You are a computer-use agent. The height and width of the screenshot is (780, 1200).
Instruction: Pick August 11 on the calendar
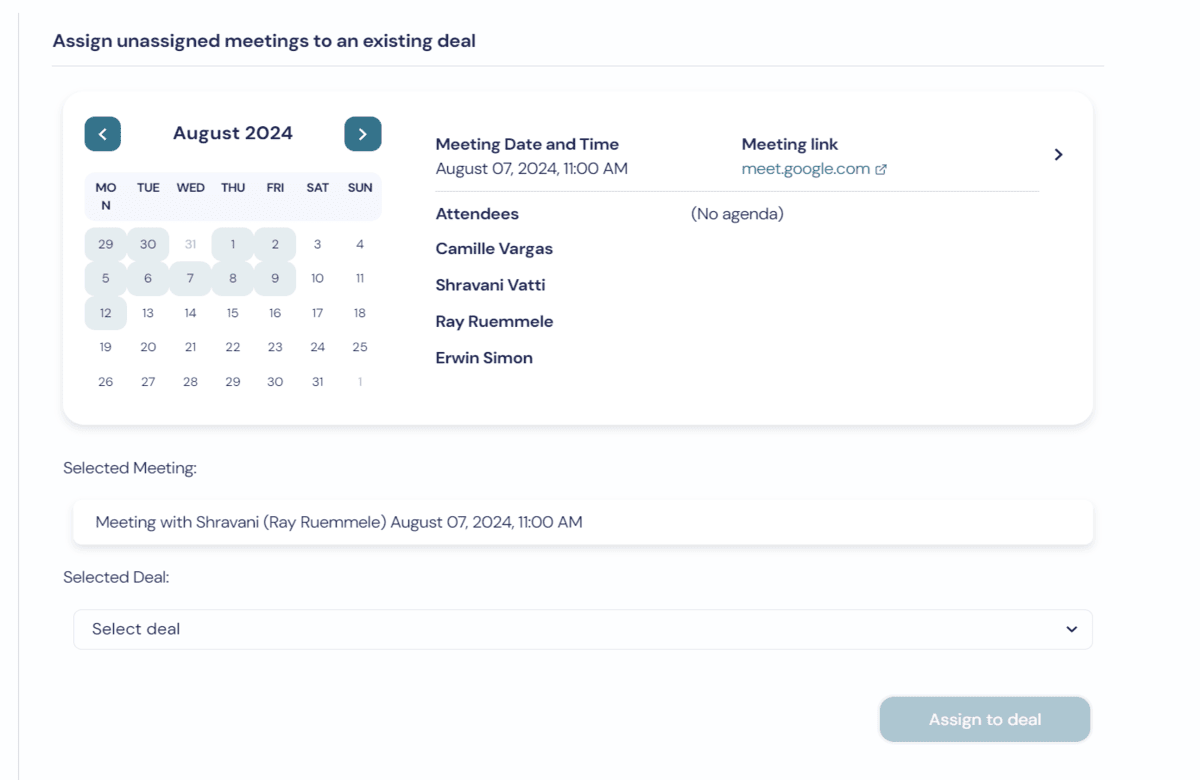(x=360, y=279)
